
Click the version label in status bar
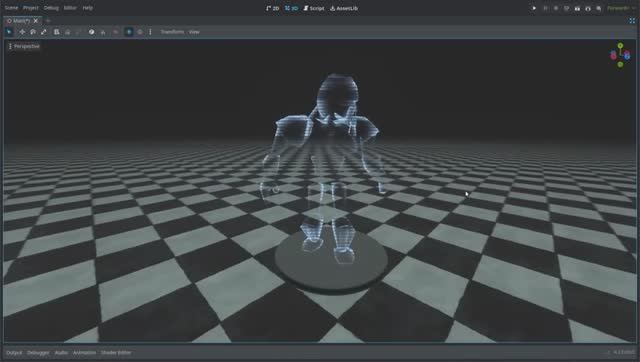(x=625, y=352)
